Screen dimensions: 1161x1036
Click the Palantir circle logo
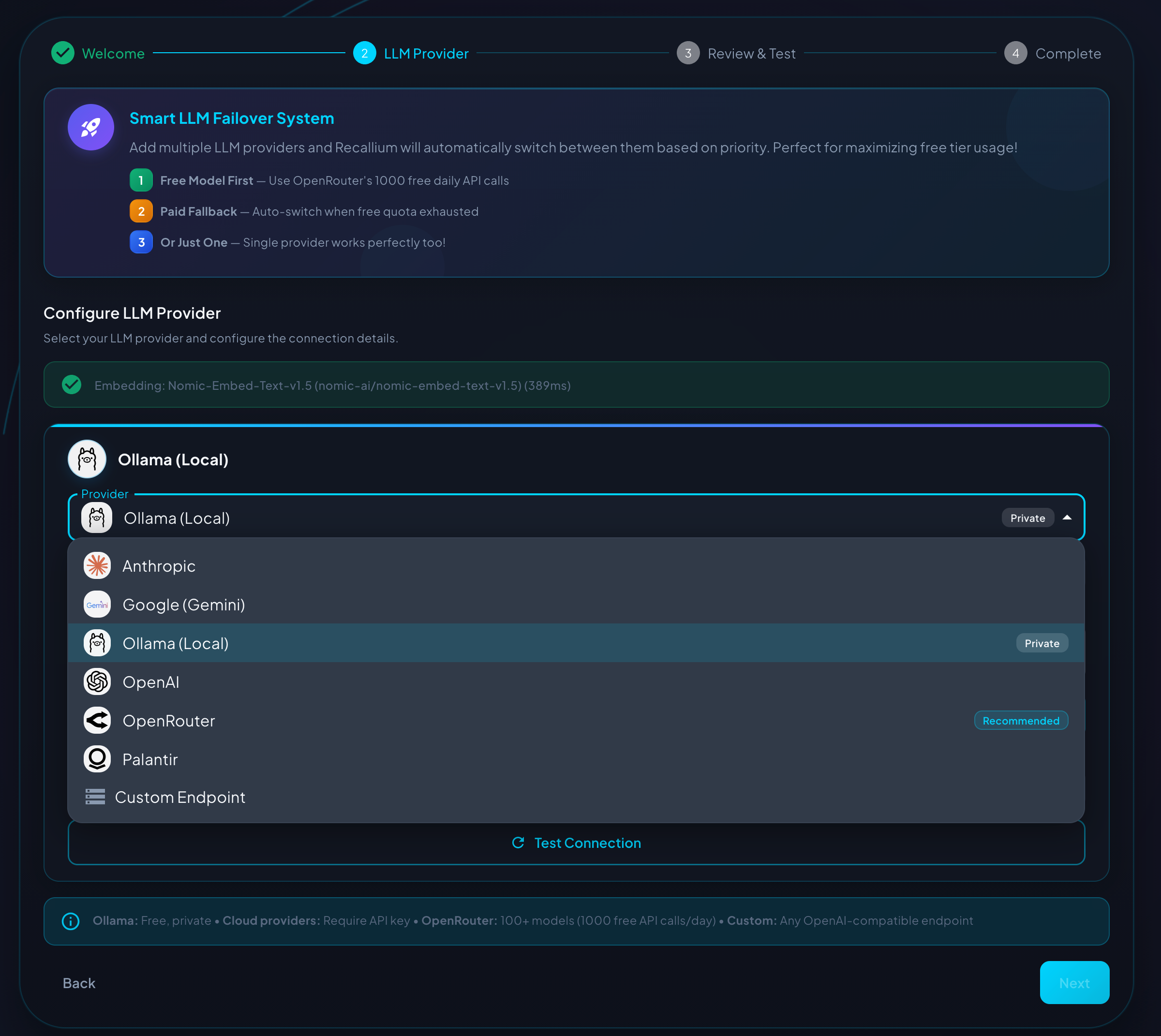pos(97,759)
